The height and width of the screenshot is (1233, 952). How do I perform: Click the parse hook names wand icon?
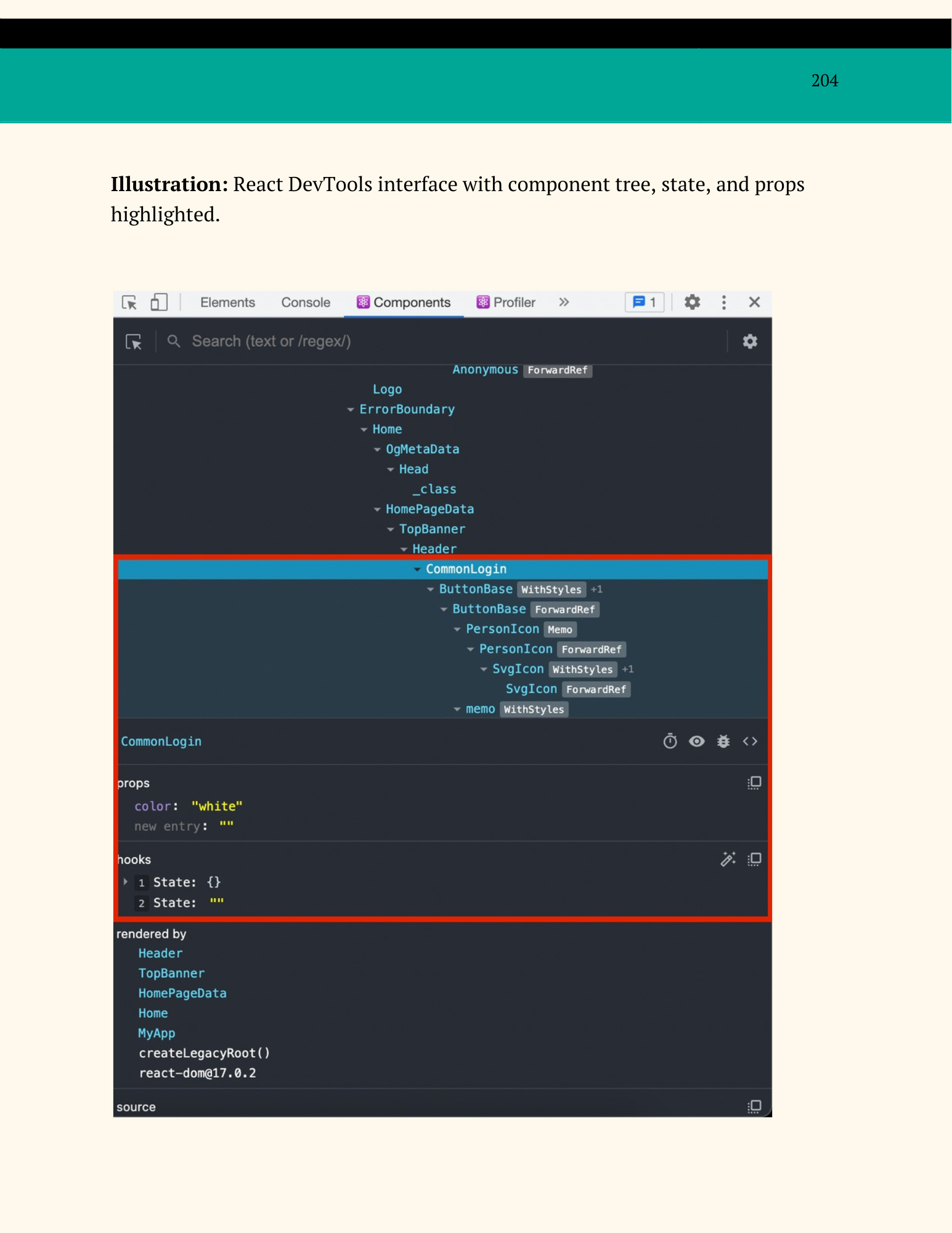[728, 859]
